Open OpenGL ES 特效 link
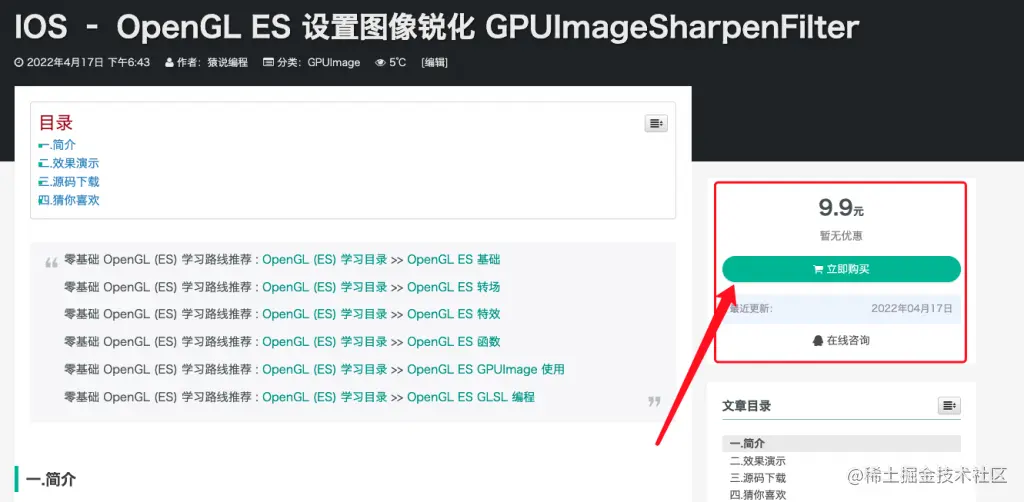Screen dimensions: 1024x502 click(x=454, y=314)
